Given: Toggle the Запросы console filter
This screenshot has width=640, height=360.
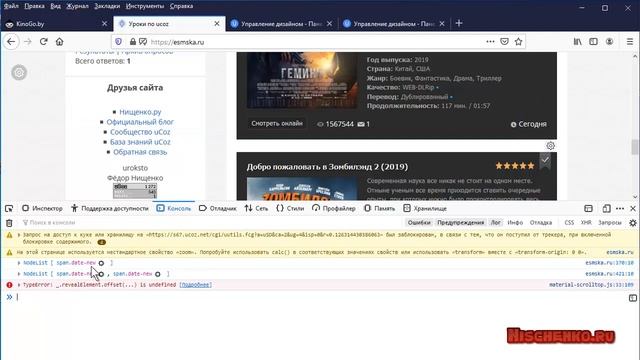Looking at the screenshot, I should pyautogui.click(x=609, y=222).
